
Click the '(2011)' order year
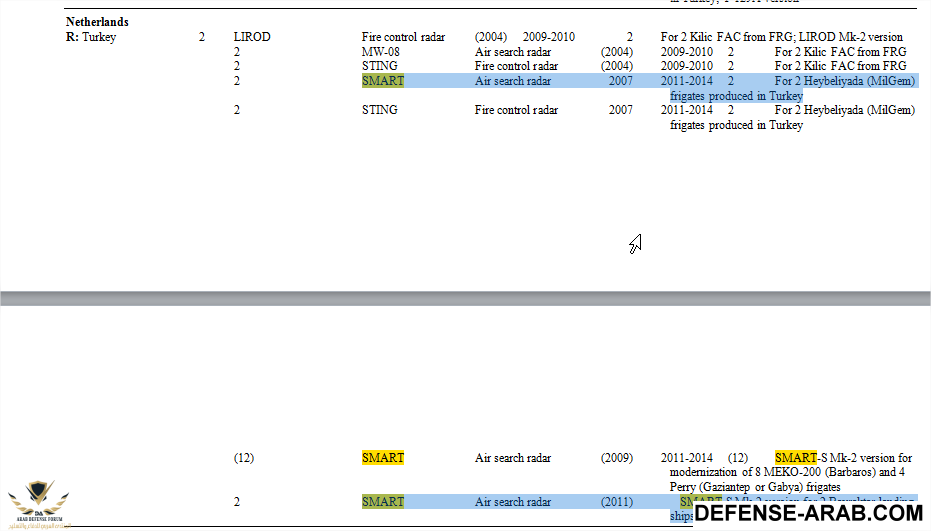click(617, 502)
